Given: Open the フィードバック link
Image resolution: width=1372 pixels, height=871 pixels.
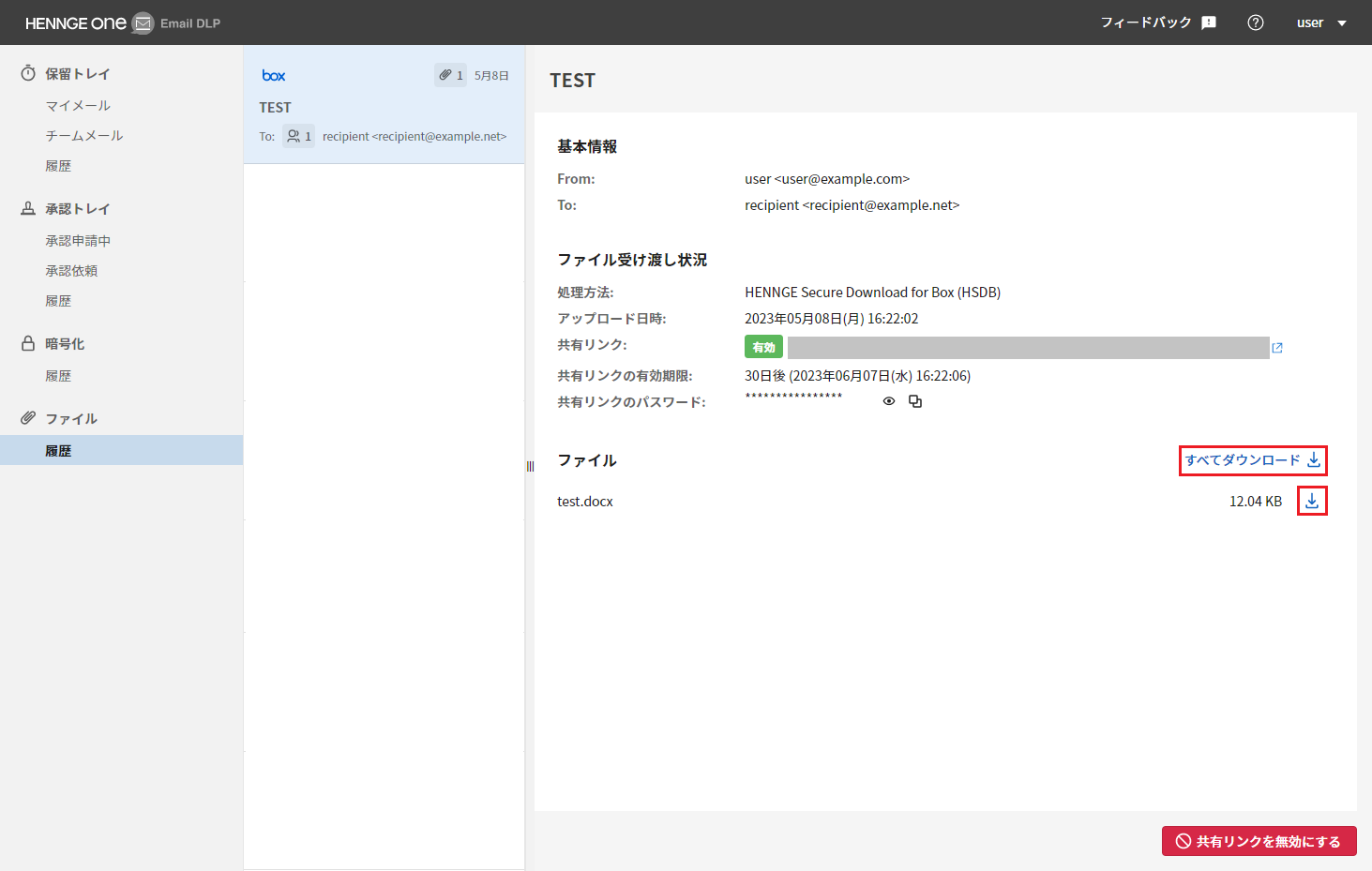Looking at the screenshot, I should [1146, 23].
